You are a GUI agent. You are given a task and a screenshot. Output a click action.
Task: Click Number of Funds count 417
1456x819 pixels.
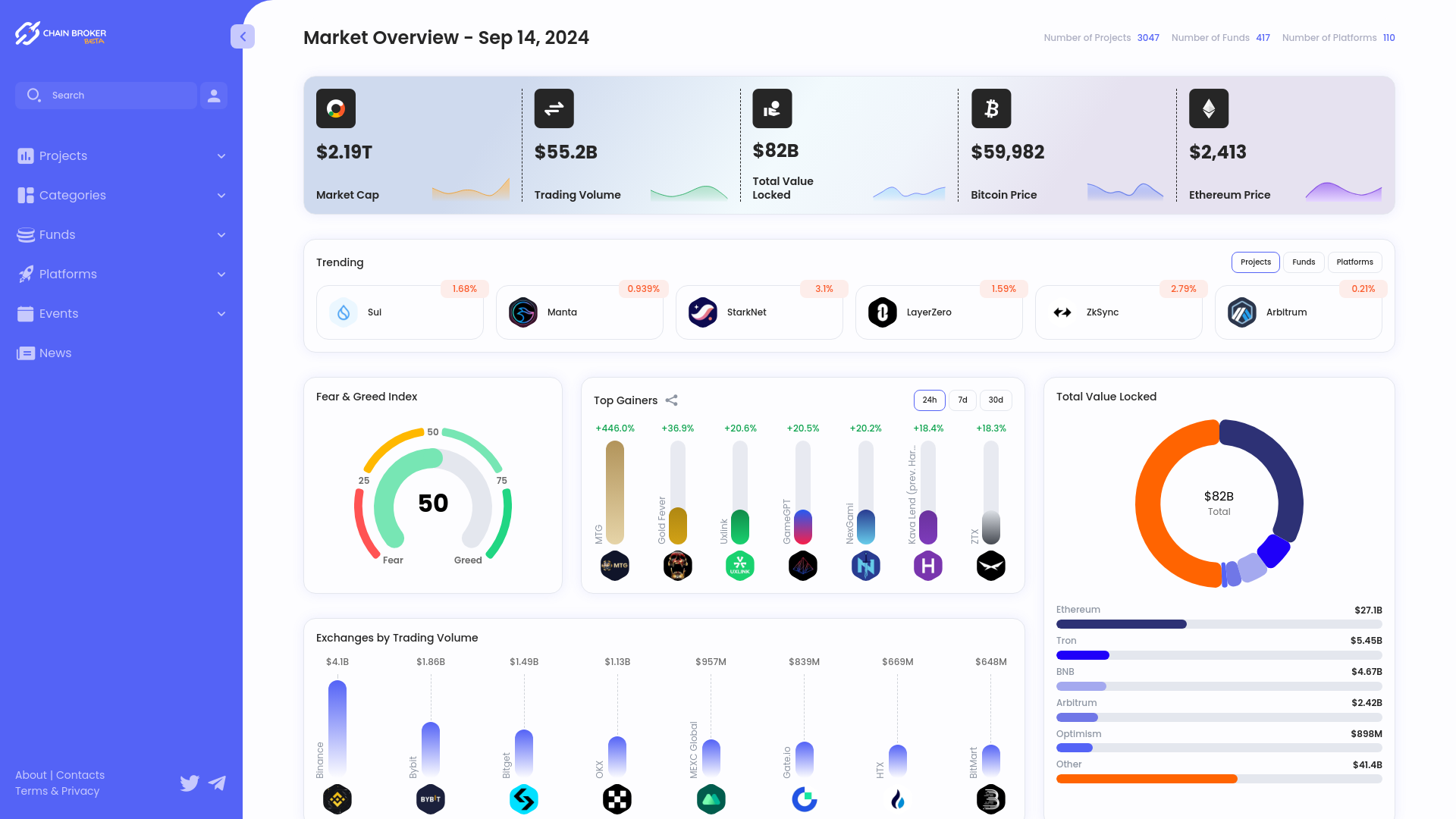1263,38
